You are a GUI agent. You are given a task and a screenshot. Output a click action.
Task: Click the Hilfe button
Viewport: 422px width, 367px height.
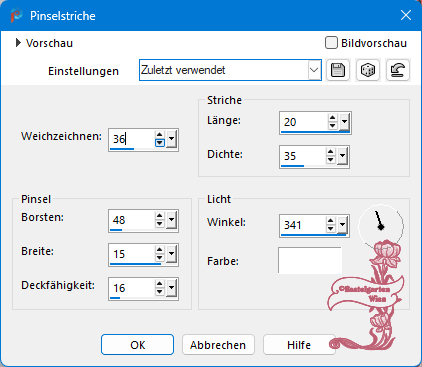pos(299,345)
